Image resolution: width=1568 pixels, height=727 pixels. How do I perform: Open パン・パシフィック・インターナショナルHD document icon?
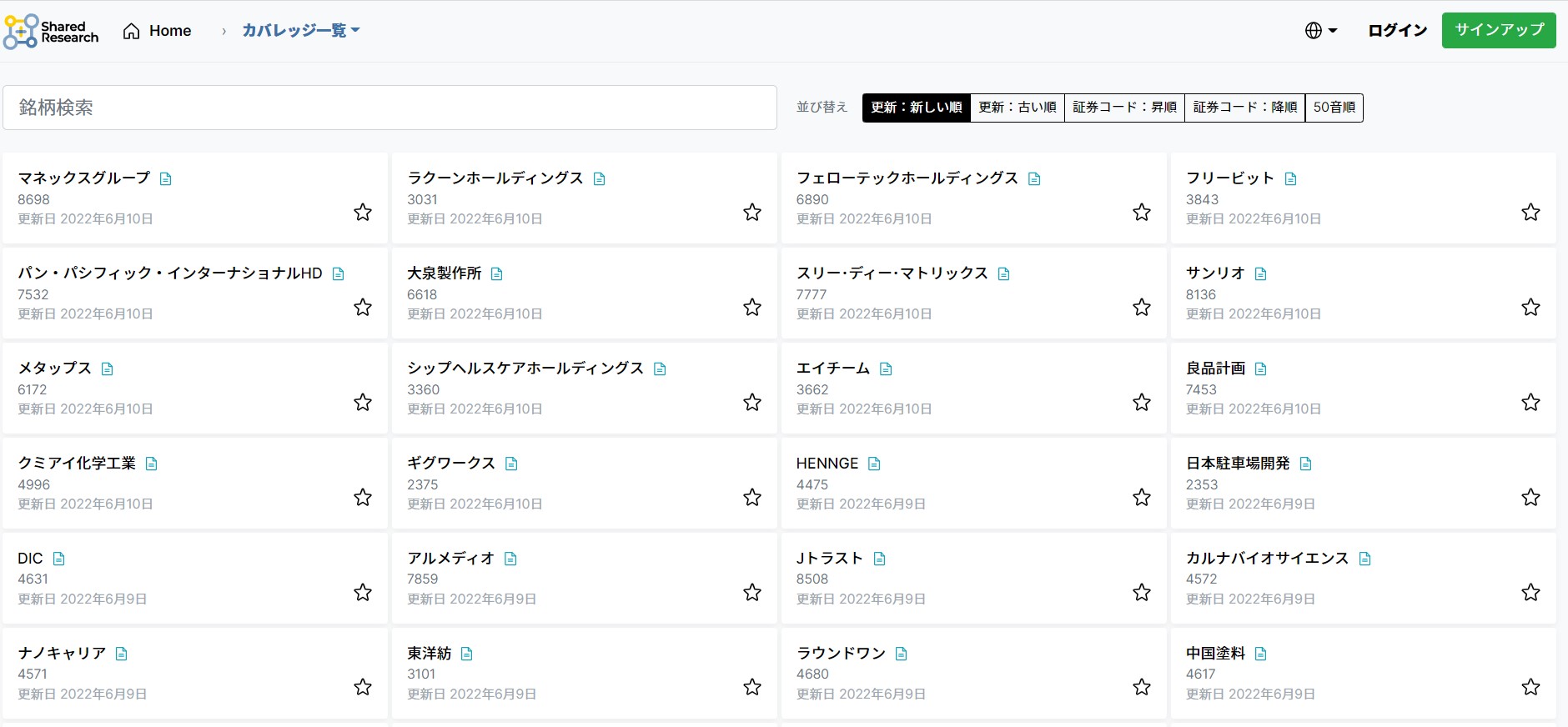pyautogui.click(x=338, y=273)
